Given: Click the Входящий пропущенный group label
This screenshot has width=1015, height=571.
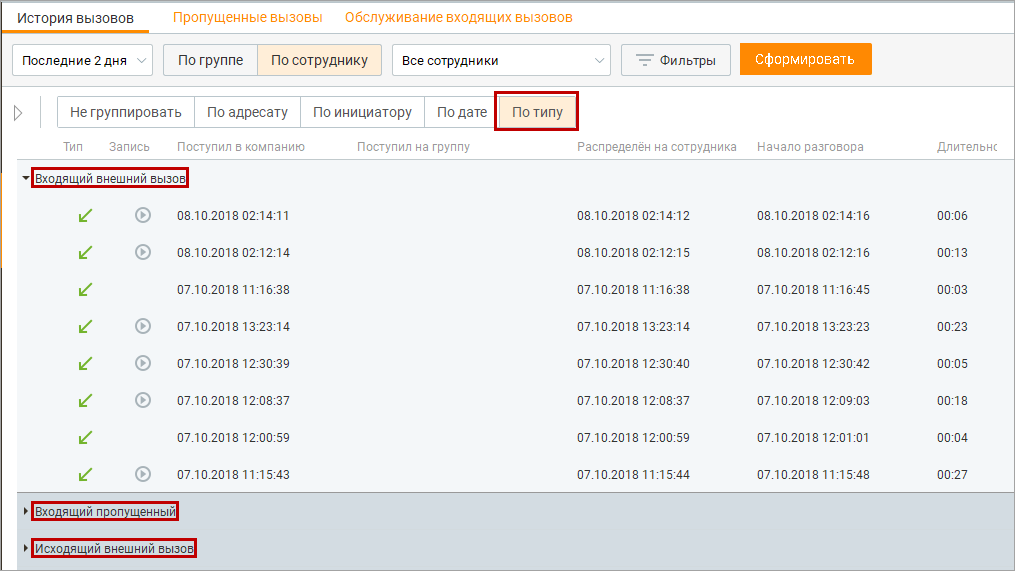Looking at the screenshot, I should click(x=106, y=511).
